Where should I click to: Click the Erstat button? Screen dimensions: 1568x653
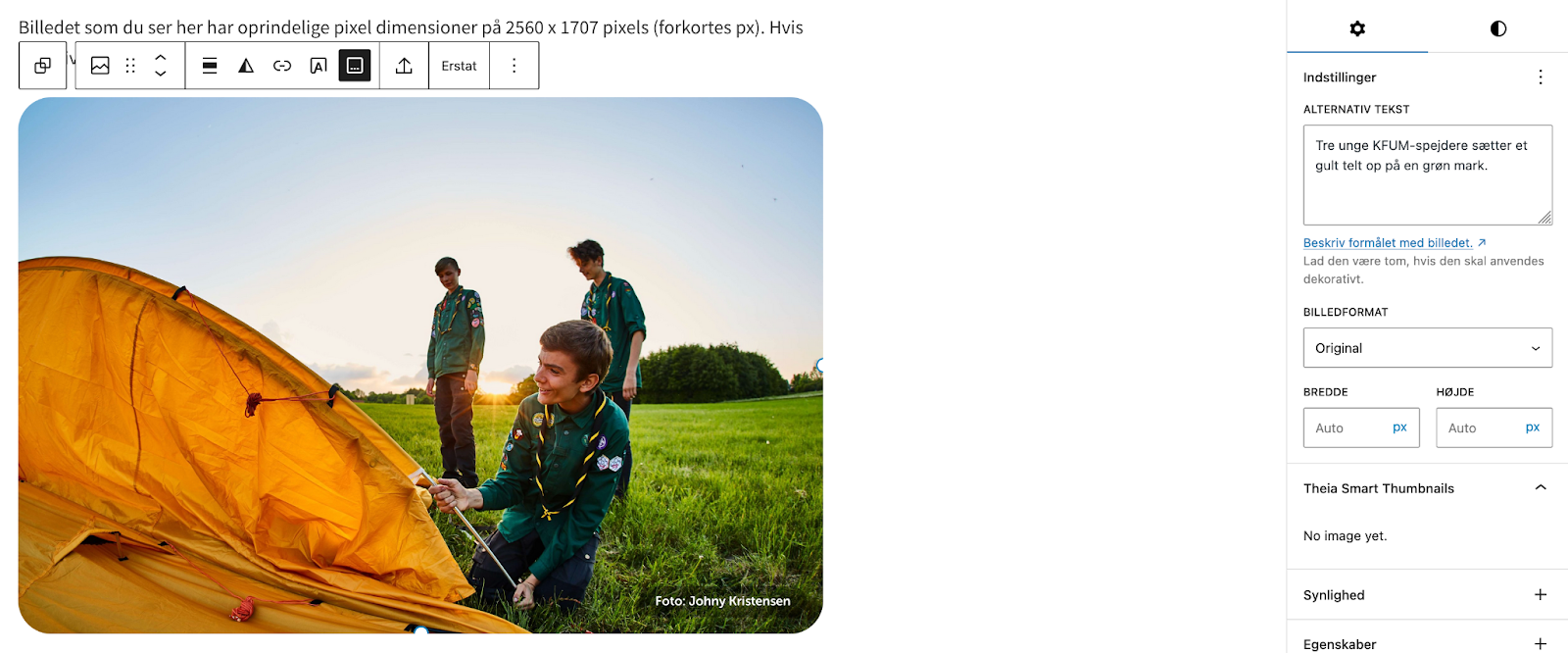459,66
